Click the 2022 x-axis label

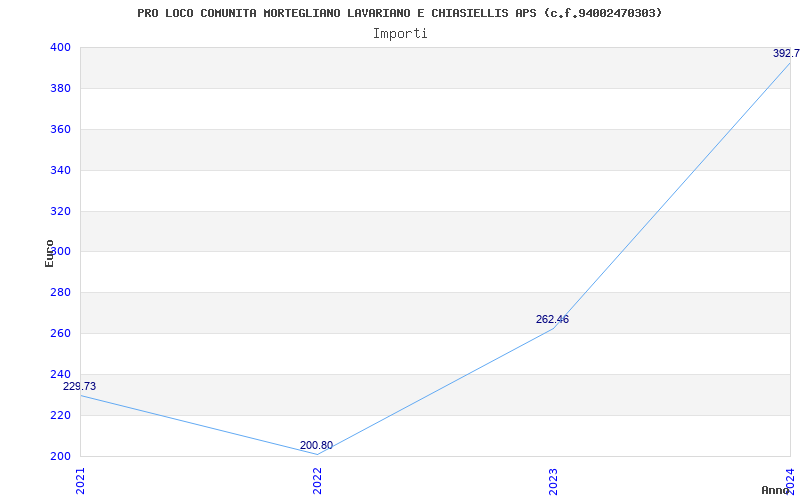[317, 481]
